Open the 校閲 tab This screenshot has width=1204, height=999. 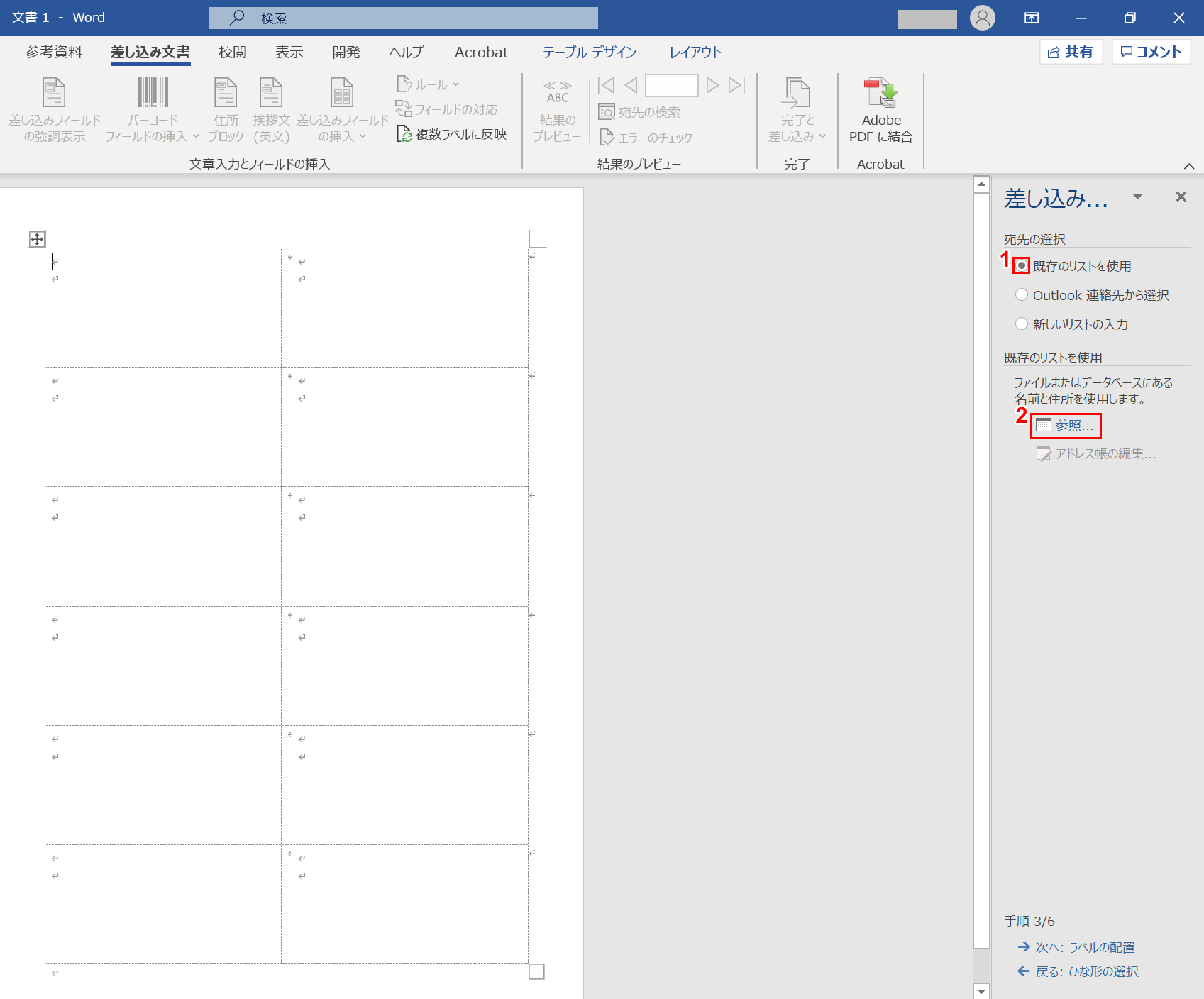[232, 53]
